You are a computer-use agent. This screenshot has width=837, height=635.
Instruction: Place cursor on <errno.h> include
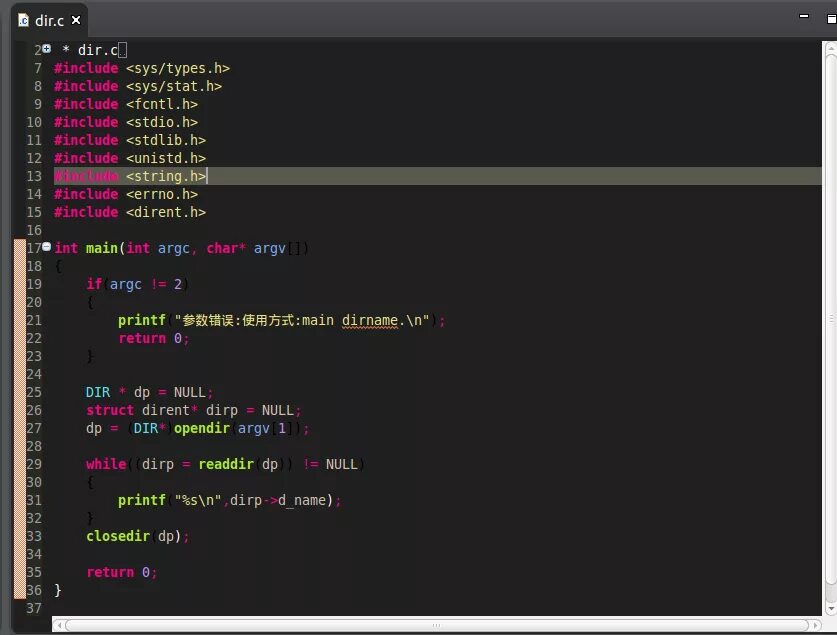[162, 194]
